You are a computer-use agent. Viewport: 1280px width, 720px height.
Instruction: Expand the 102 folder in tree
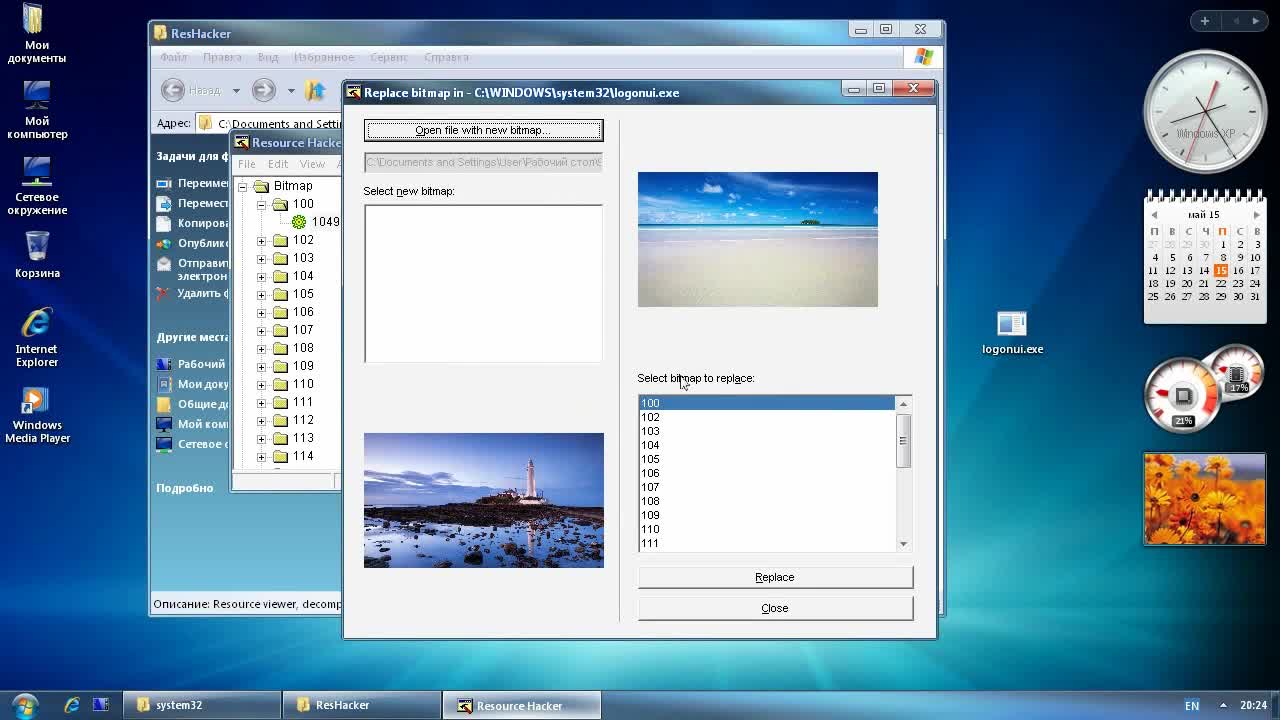point(261,241)
